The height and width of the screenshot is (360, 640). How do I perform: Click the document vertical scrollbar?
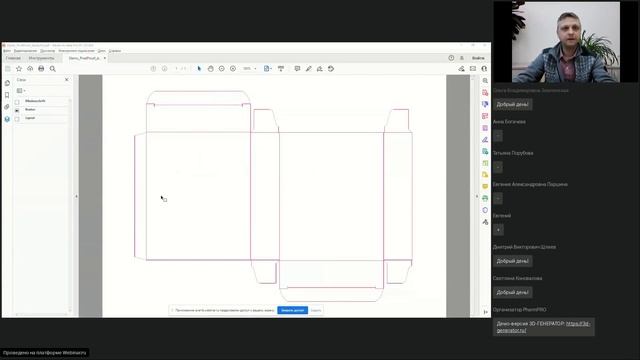point(473,196)
